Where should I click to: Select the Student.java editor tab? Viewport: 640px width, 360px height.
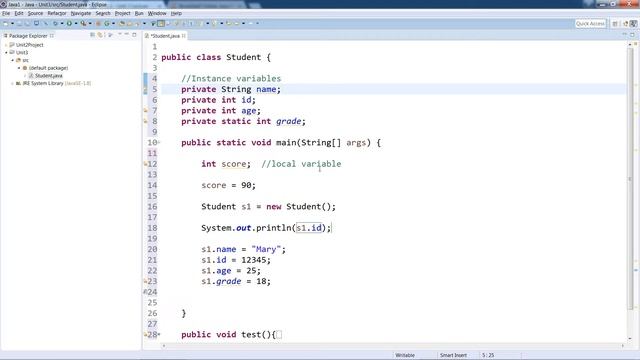click(165, 36)
